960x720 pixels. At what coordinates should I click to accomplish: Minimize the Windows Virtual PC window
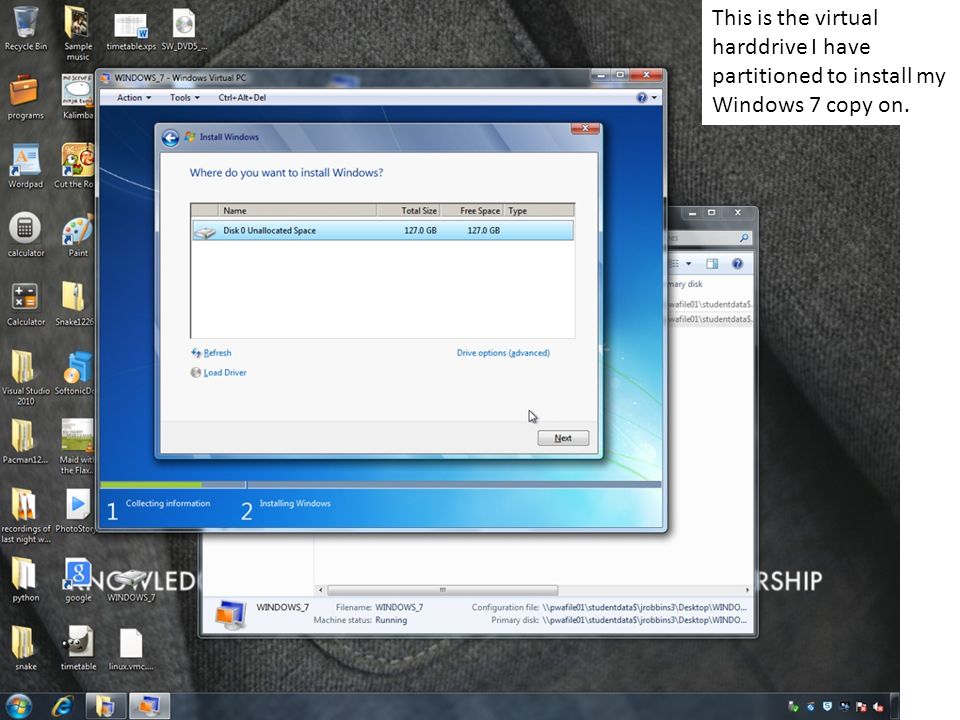[x=601, y=75]
